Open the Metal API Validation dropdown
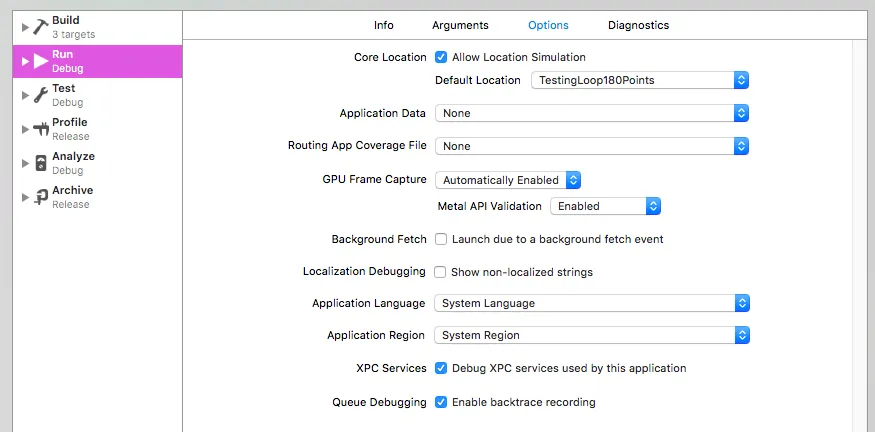The image size is (875, 432). 605,206
